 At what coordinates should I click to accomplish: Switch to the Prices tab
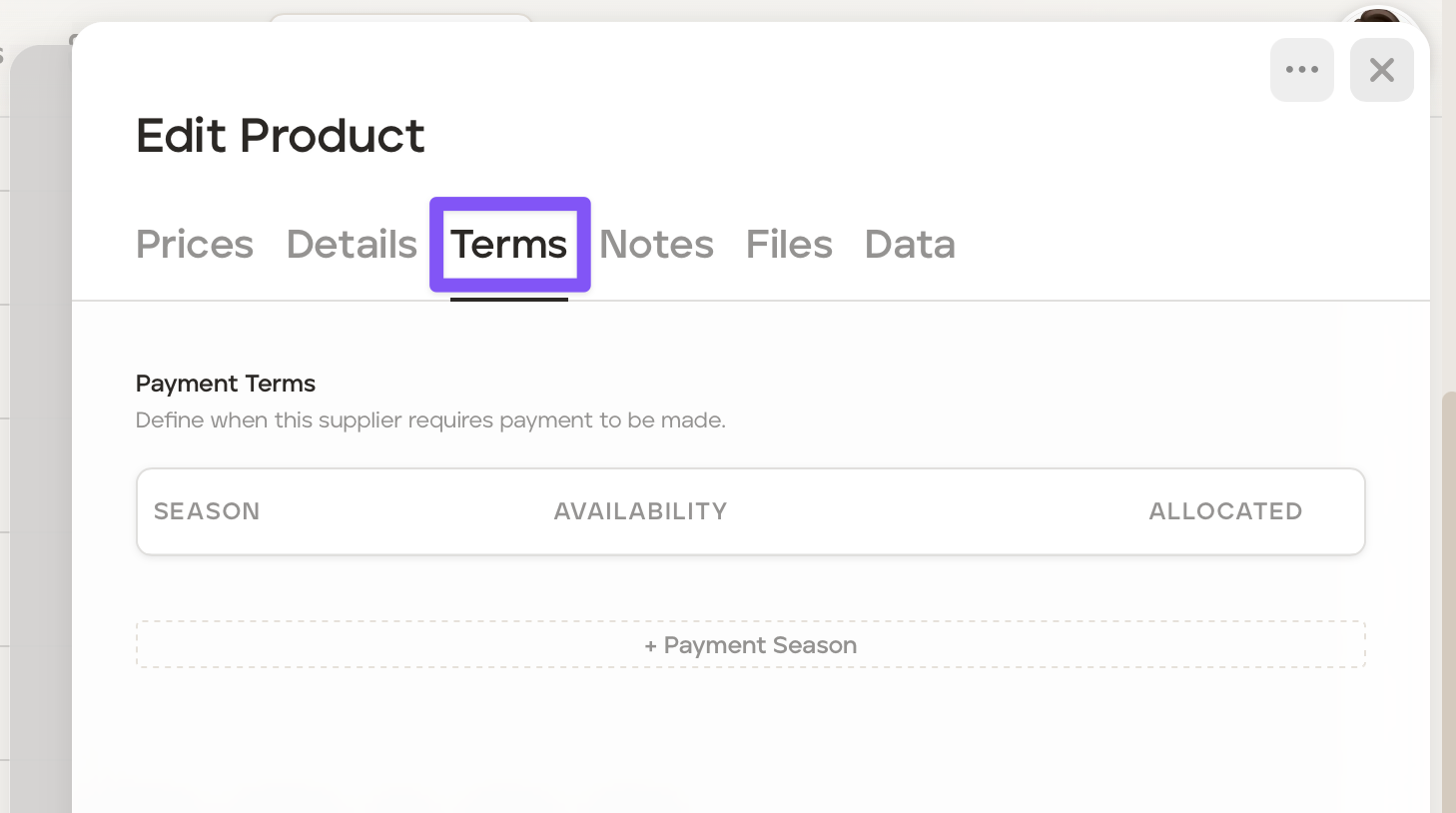(x=195, y=245)
